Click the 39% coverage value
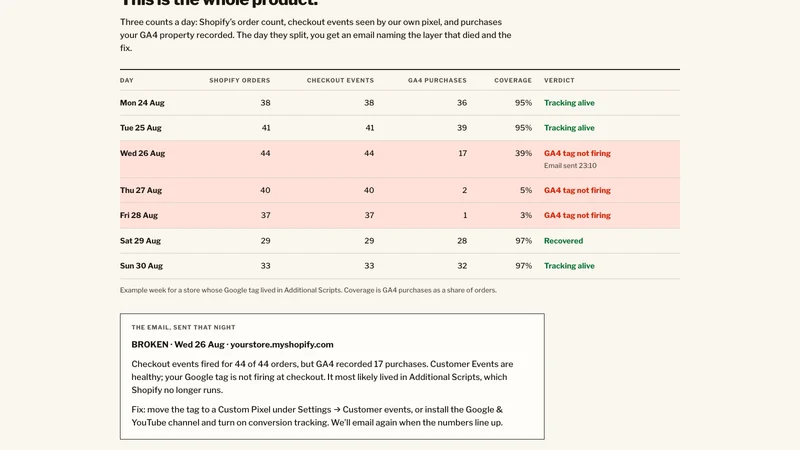The image size is (800, 450). [523, 154]
